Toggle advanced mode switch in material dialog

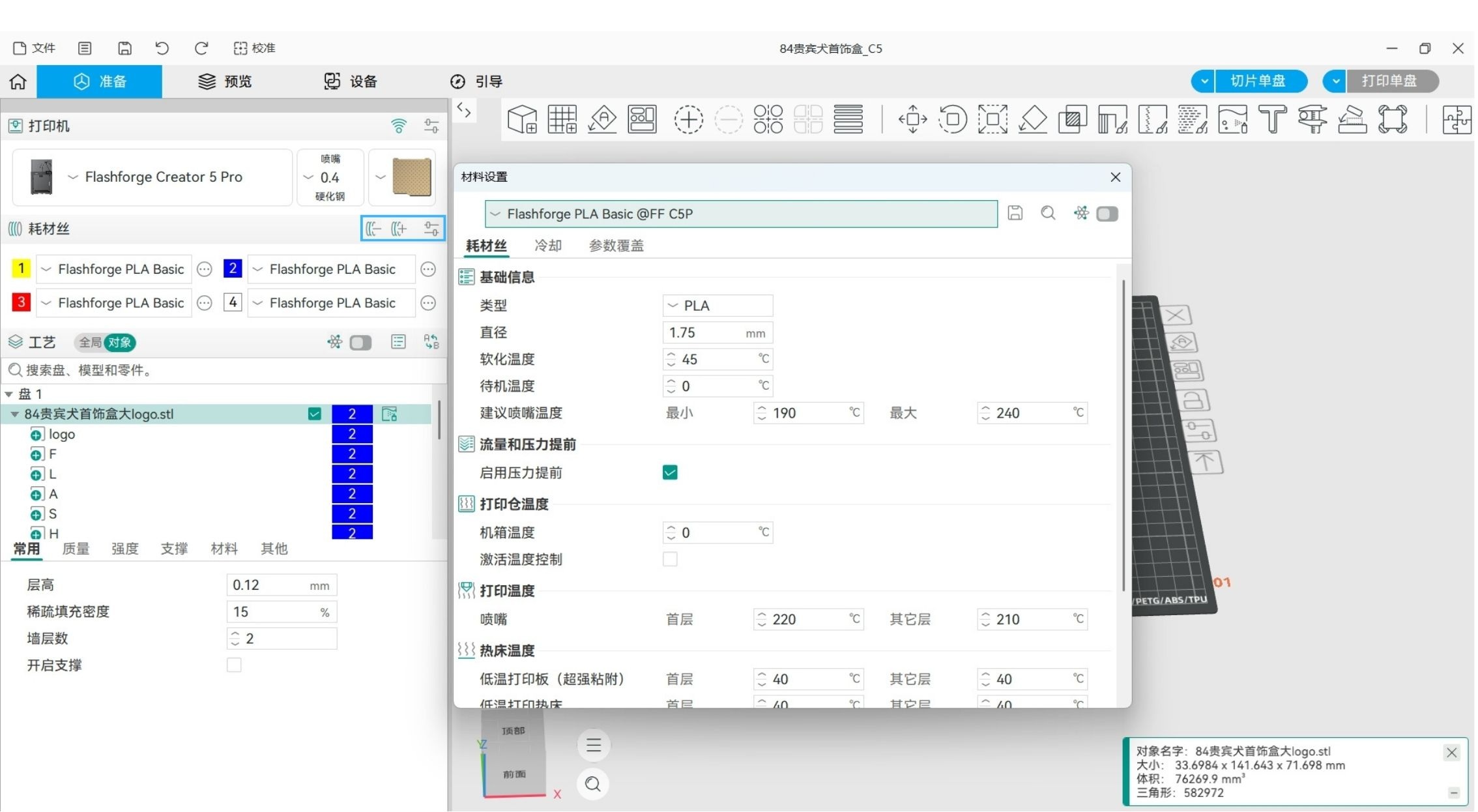1107,214
